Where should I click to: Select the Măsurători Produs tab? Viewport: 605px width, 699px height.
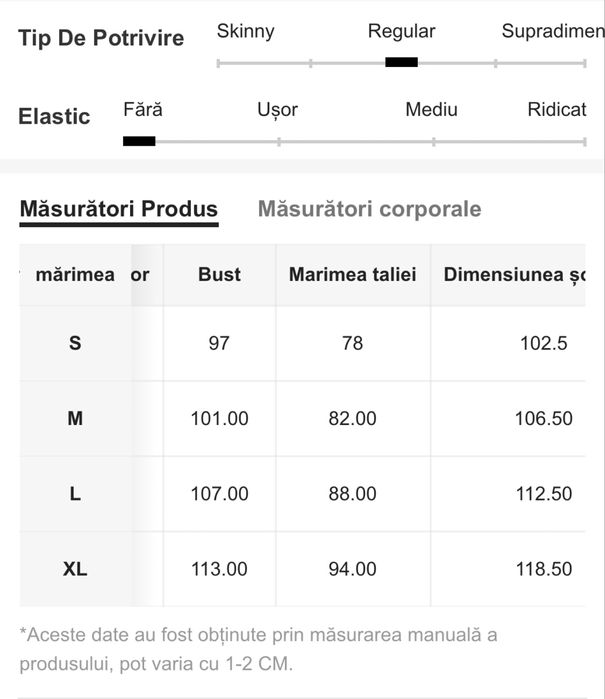[x=119, y=209]
